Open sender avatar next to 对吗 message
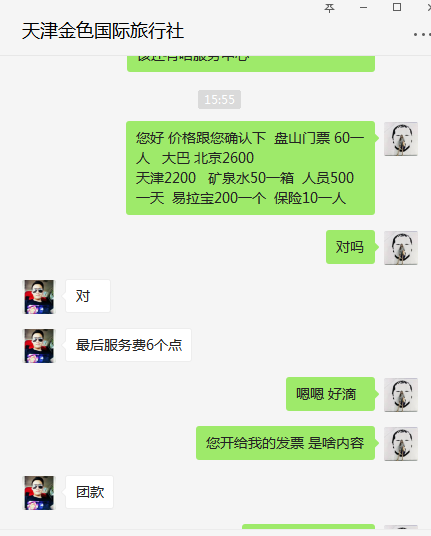 coord(401,248)
